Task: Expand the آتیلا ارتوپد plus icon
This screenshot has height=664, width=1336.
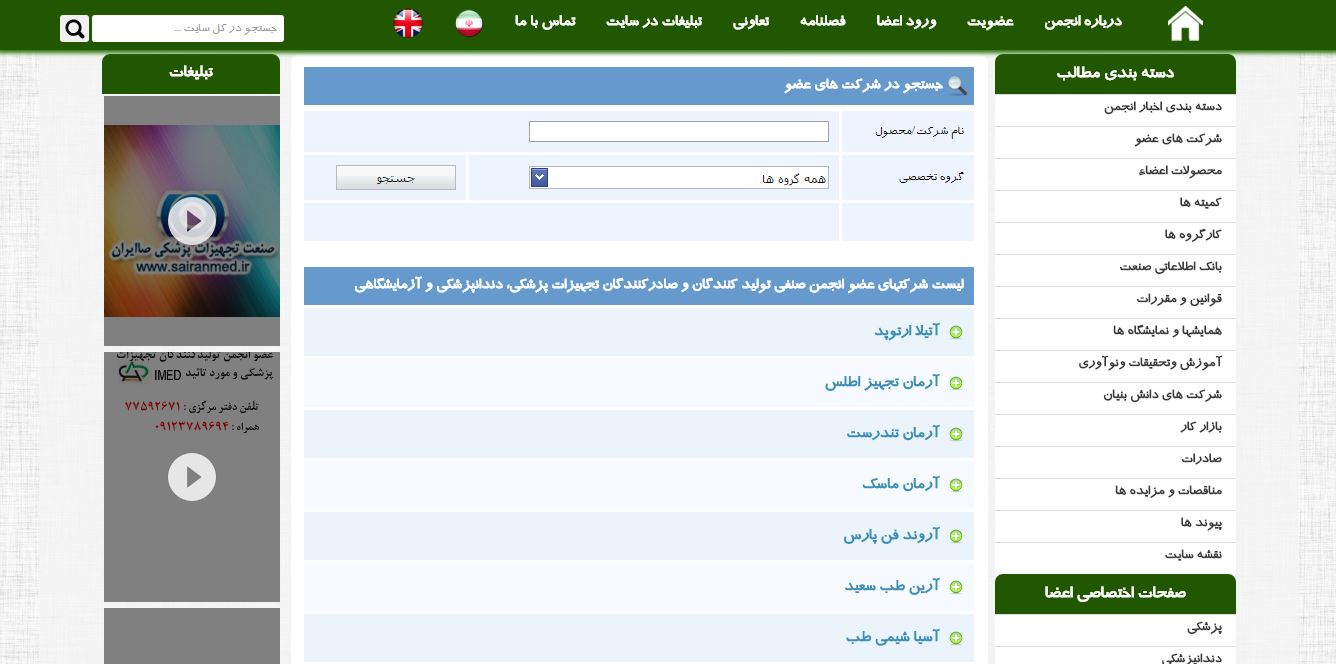Action: (x=956, y=332)
